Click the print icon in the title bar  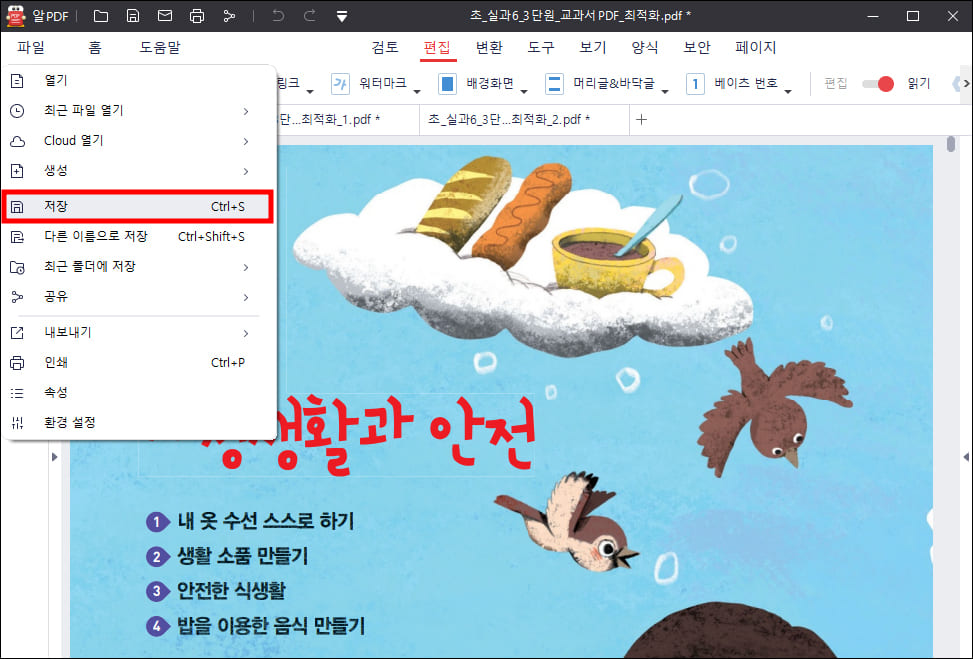(197, 15)
